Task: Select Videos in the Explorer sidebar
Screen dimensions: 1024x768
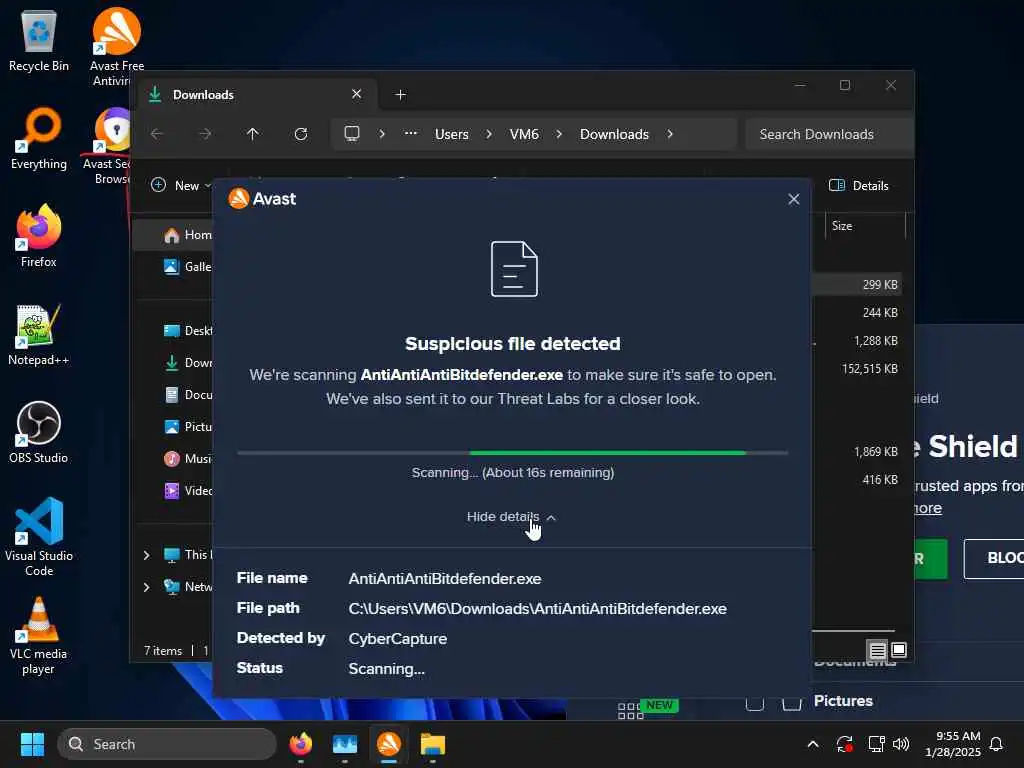Action: [x=188, y=490]
